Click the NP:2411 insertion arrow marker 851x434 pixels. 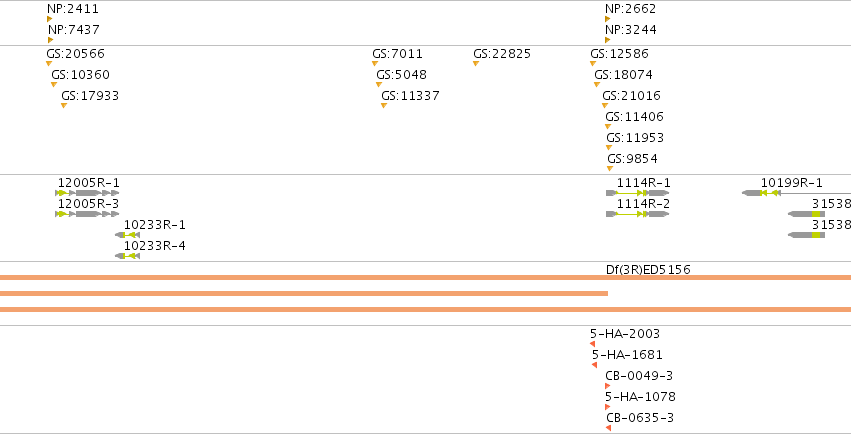[49, 19]
